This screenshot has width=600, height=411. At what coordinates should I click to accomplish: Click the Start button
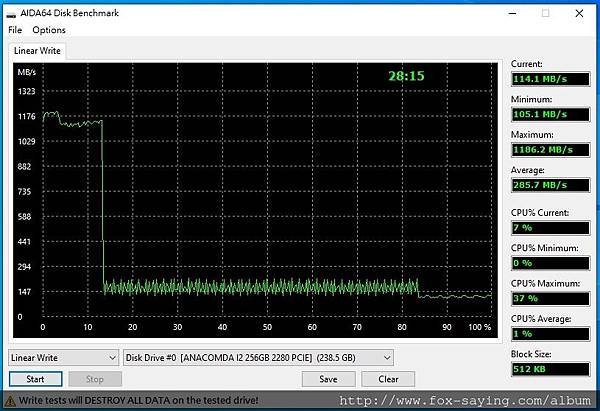coord(35,379)
